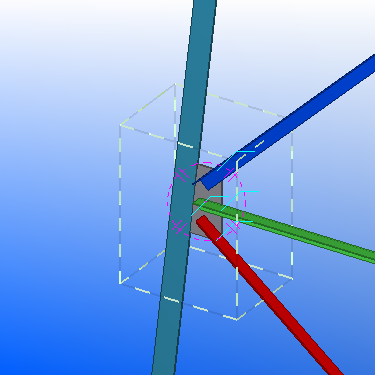Select the cyan weld symbol on the blue brace
This screenshot has width=375, height=375.
(x=236, y=160)
